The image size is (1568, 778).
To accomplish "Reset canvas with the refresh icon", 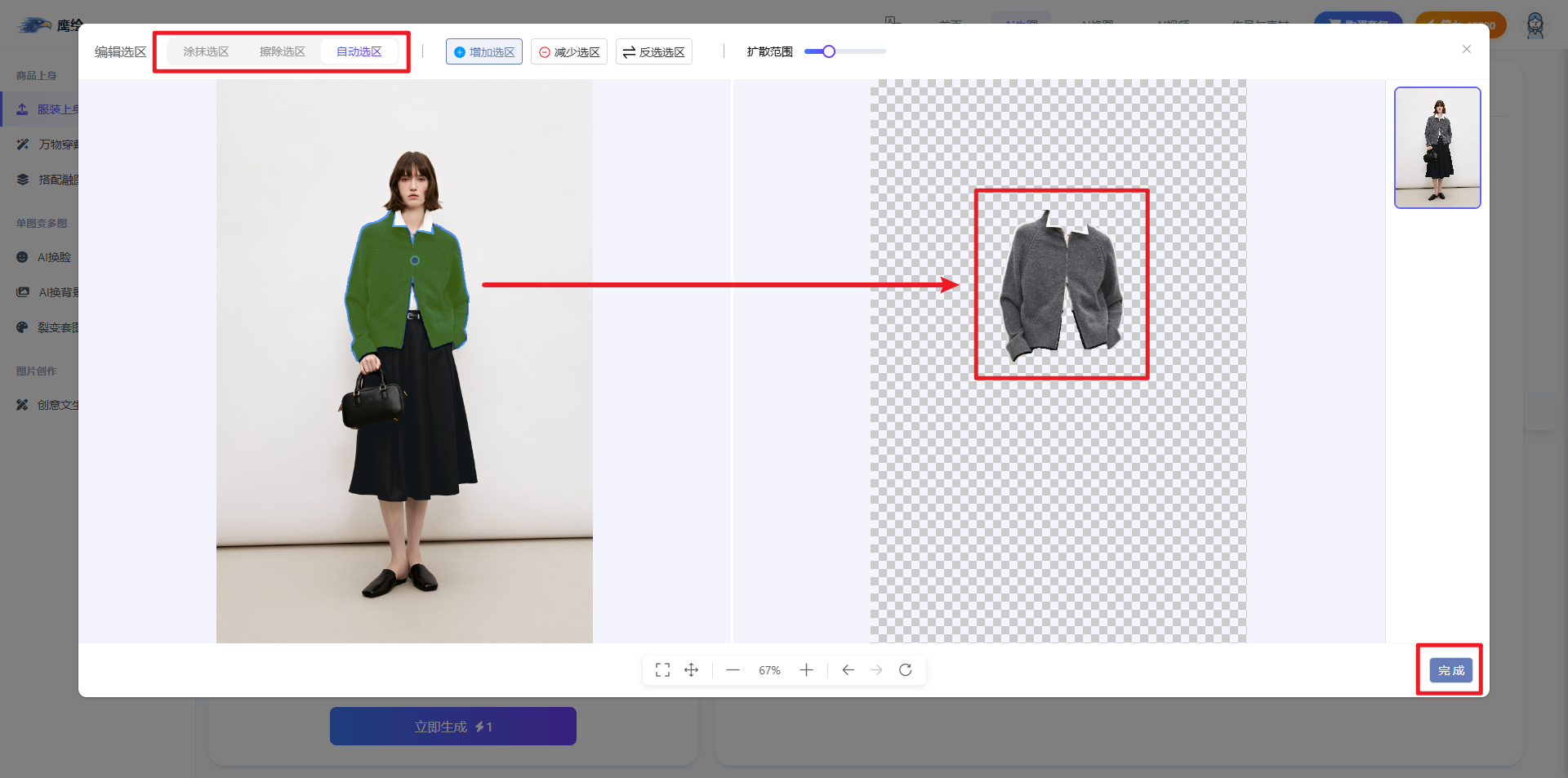I will (905, 670).
